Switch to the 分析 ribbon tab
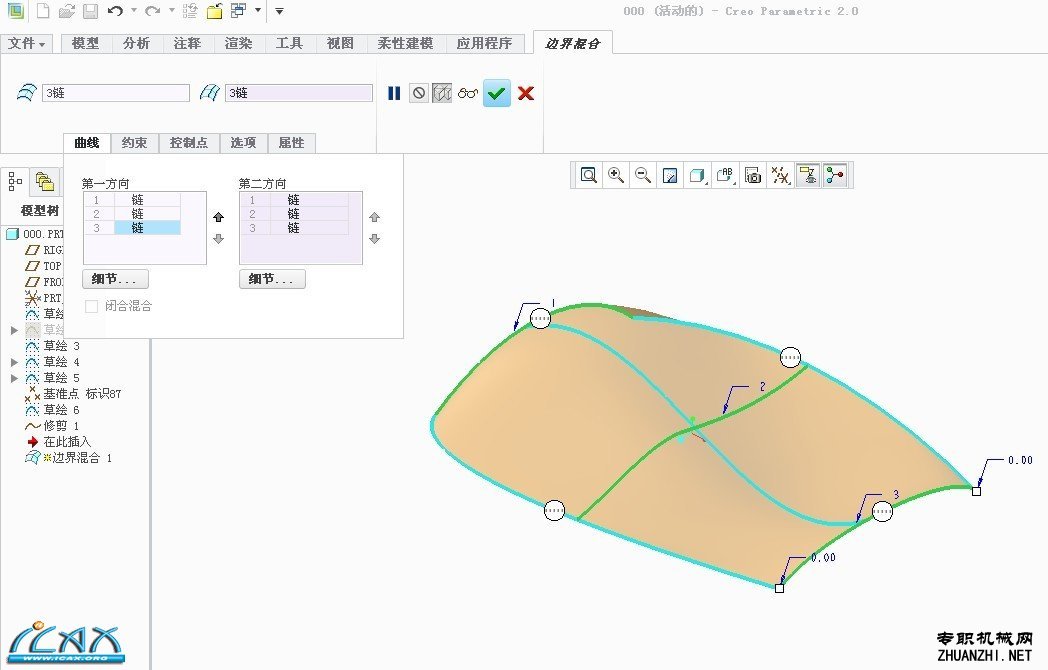 [x=136, y=43]
